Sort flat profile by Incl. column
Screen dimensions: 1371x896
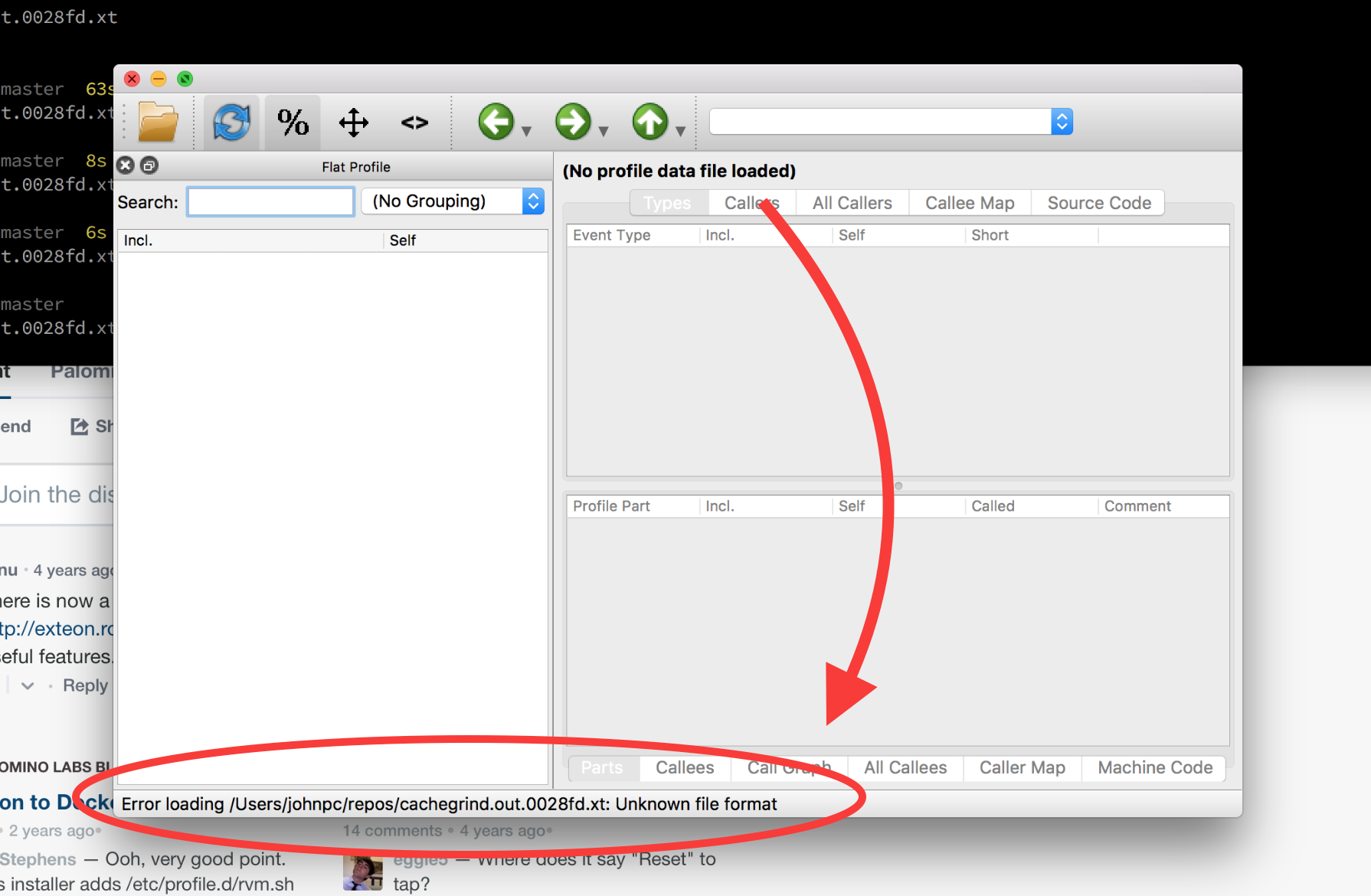click(250, 240)
